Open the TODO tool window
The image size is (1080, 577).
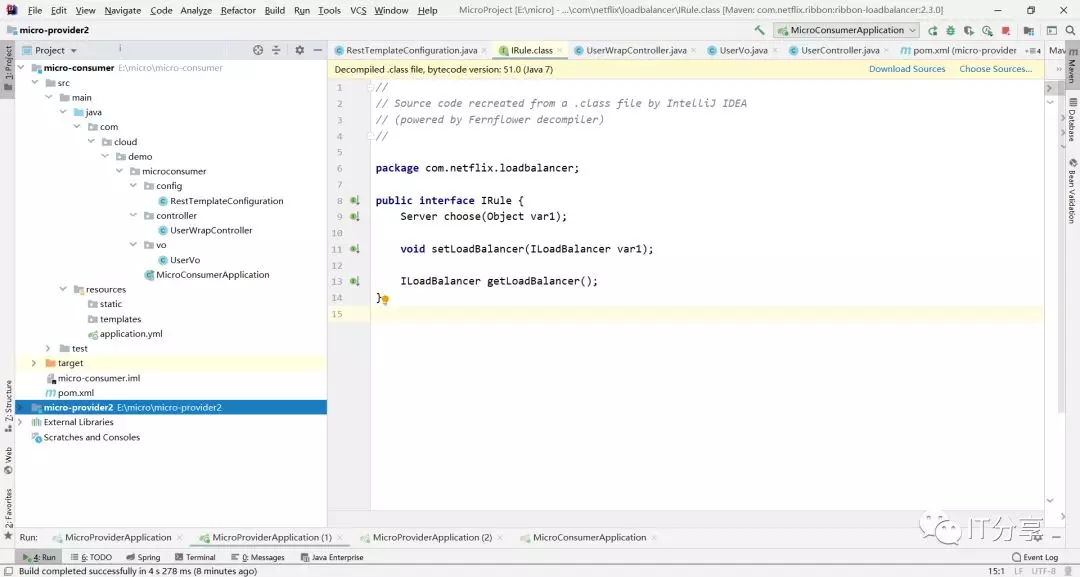91,557
